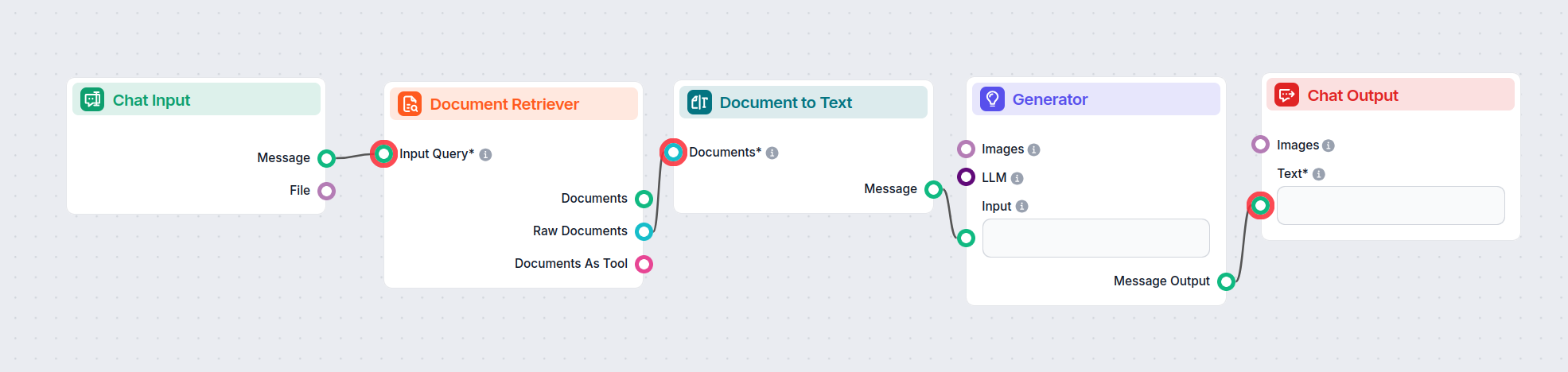Click Chat Output Text input port
Screen dimensions: 1568x372
coord(1260,206)
